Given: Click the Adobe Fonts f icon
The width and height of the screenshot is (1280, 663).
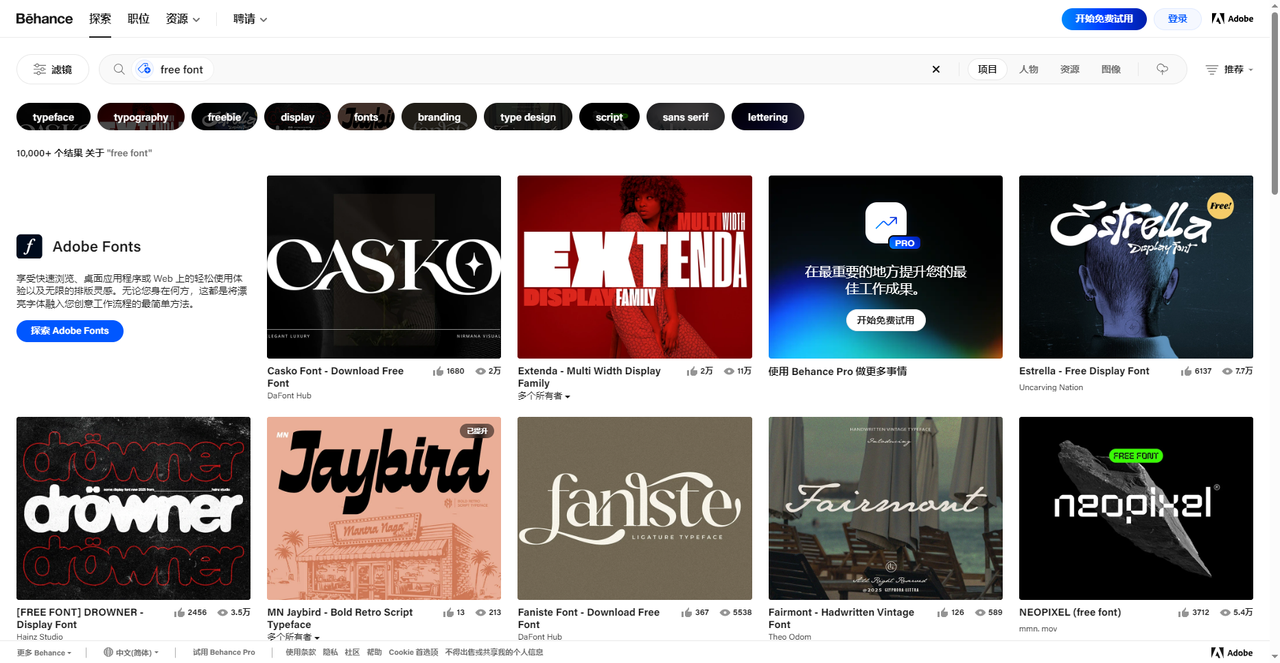Looking at the screenshot, I should pyautogui.click(x=29, y=247).
